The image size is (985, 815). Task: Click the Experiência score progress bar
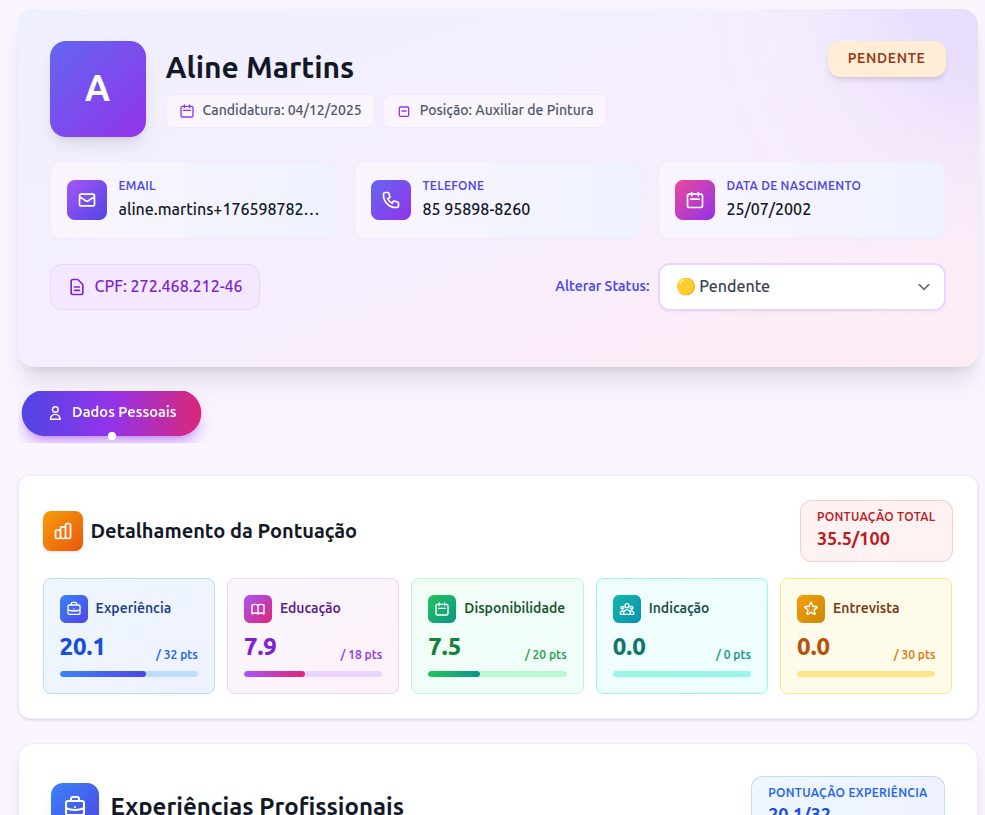(129, 674)
